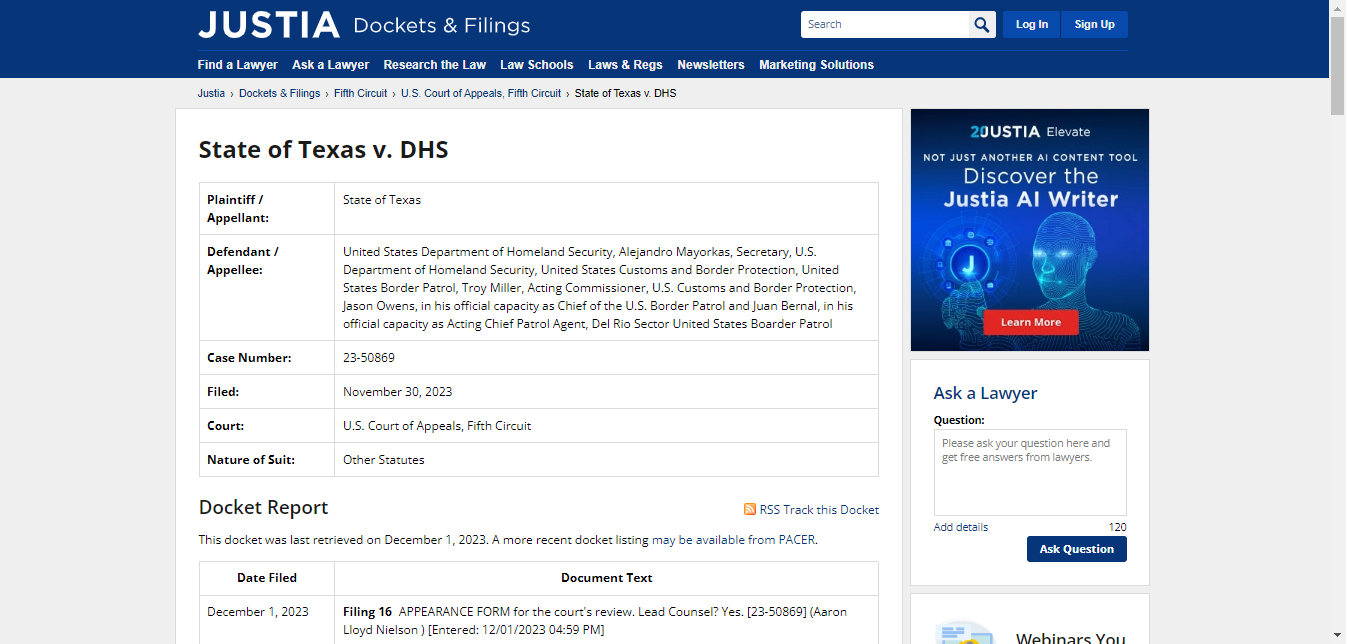
Task: Open Dockets & Filings breadcrumb link
Action: (x=280, y=93)
